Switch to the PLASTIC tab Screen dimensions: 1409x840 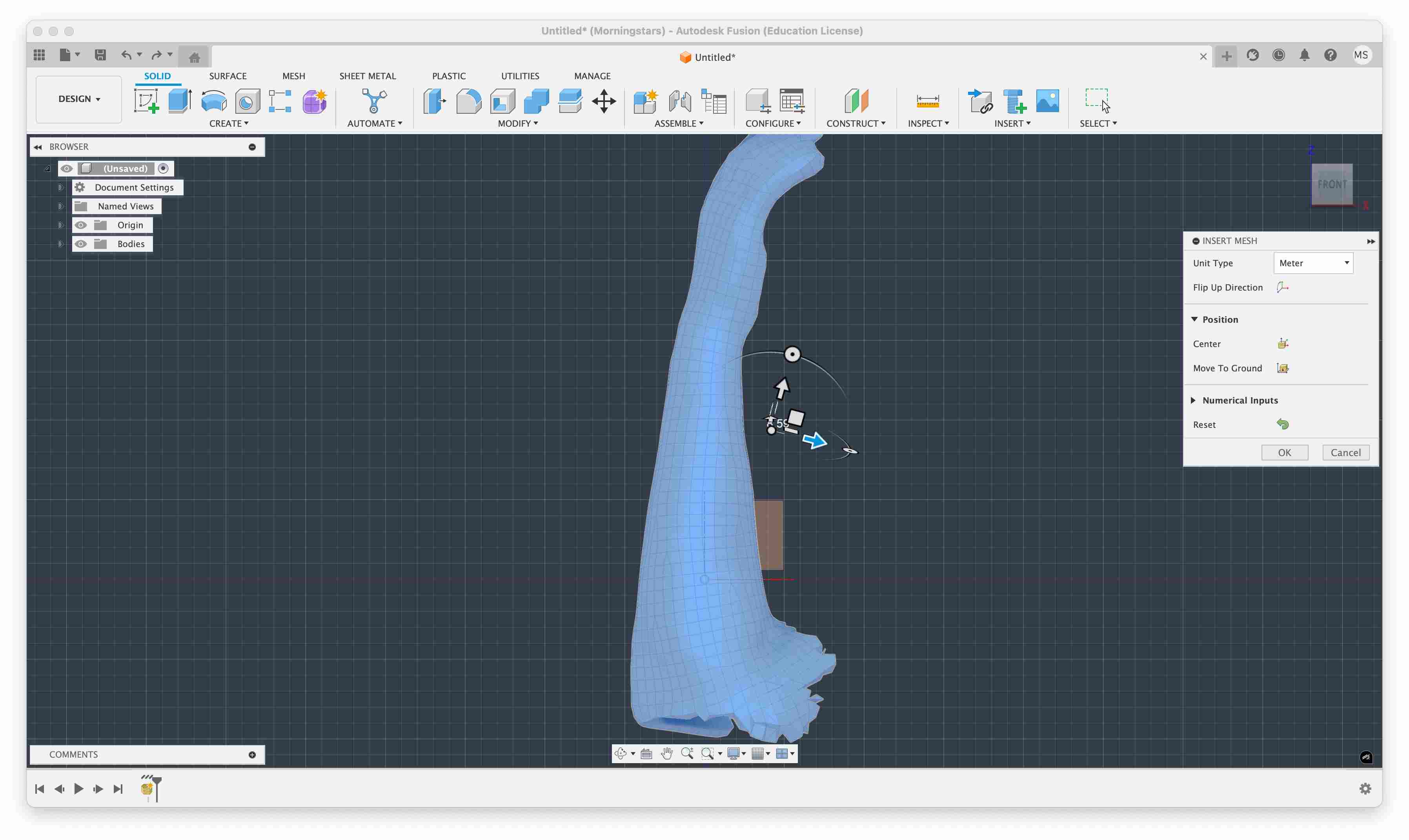(449, 76)
